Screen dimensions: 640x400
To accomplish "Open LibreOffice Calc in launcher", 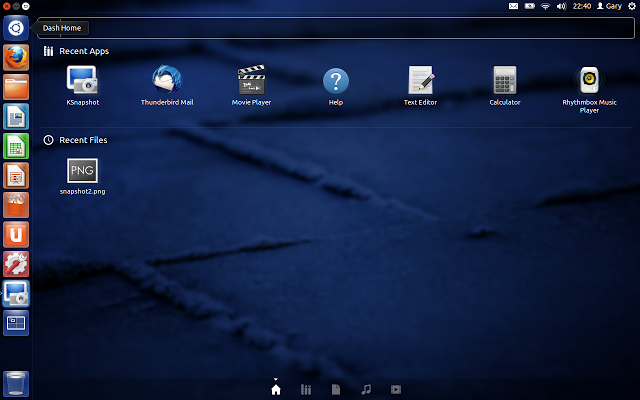I will 16,146.
